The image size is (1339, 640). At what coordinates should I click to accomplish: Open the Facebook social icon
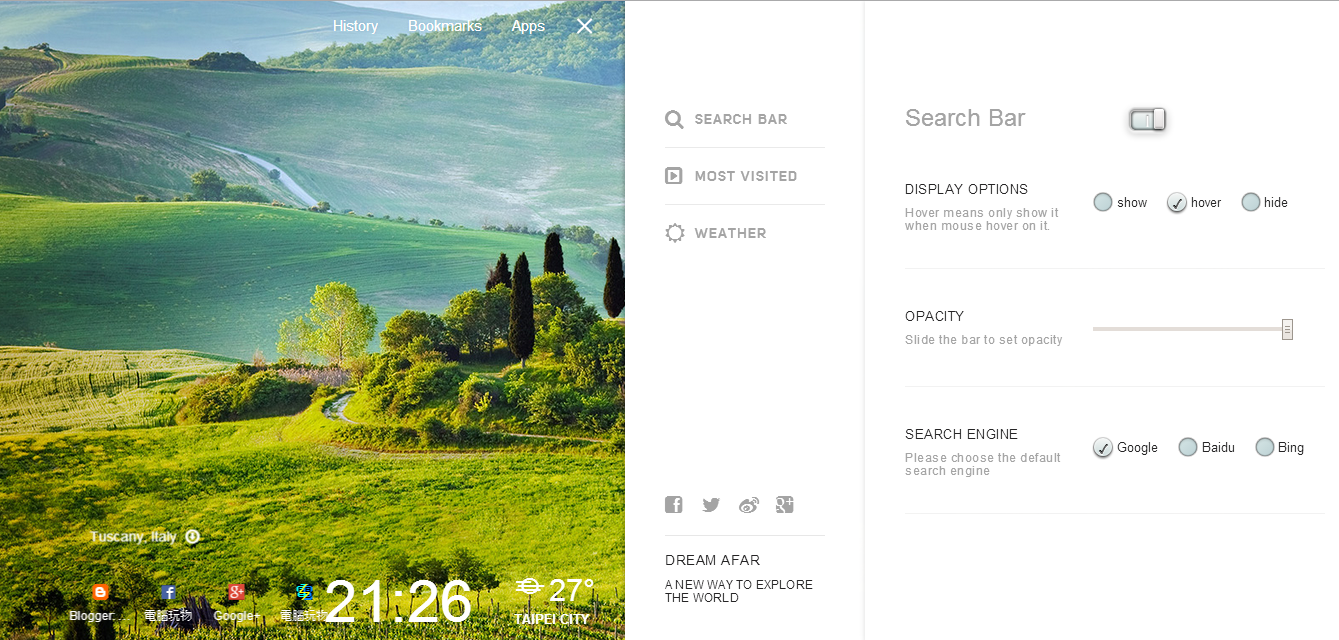click(674, 505)
